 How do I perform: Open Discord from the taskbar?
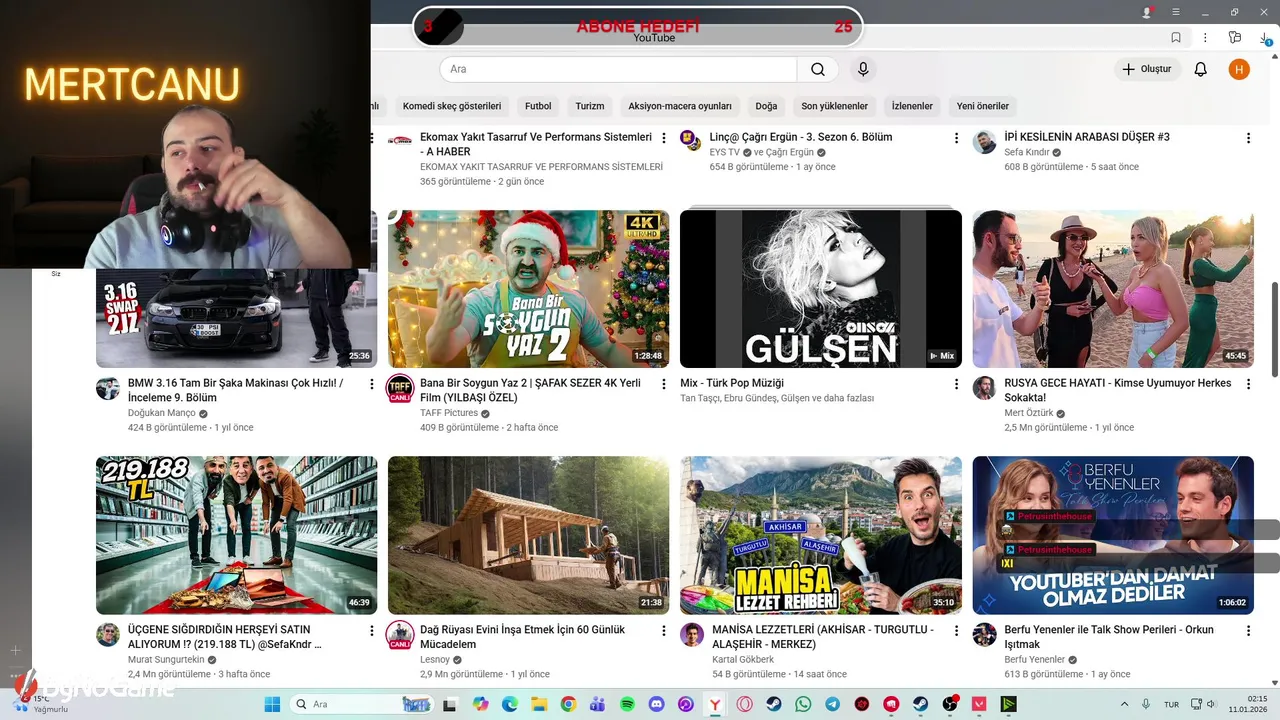[657, 704]
